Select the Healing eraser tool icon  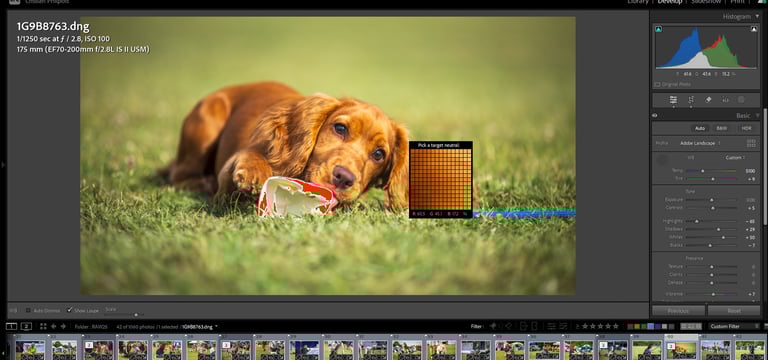(x=708, y=100)
